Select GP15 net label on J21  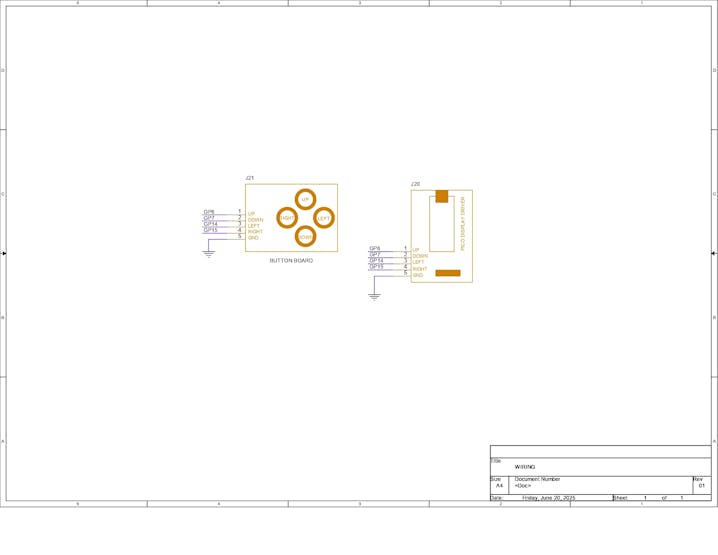210,230
